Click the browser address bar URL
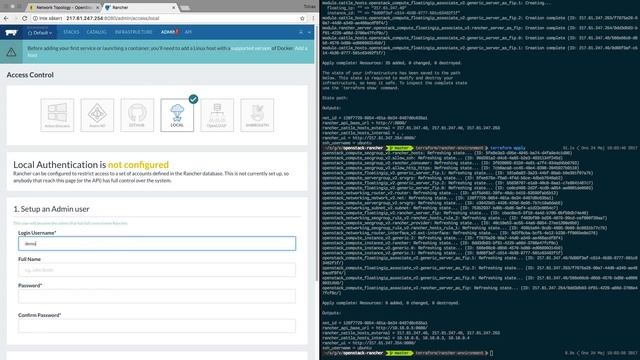 pyautogui.click(x=113, y=18)
